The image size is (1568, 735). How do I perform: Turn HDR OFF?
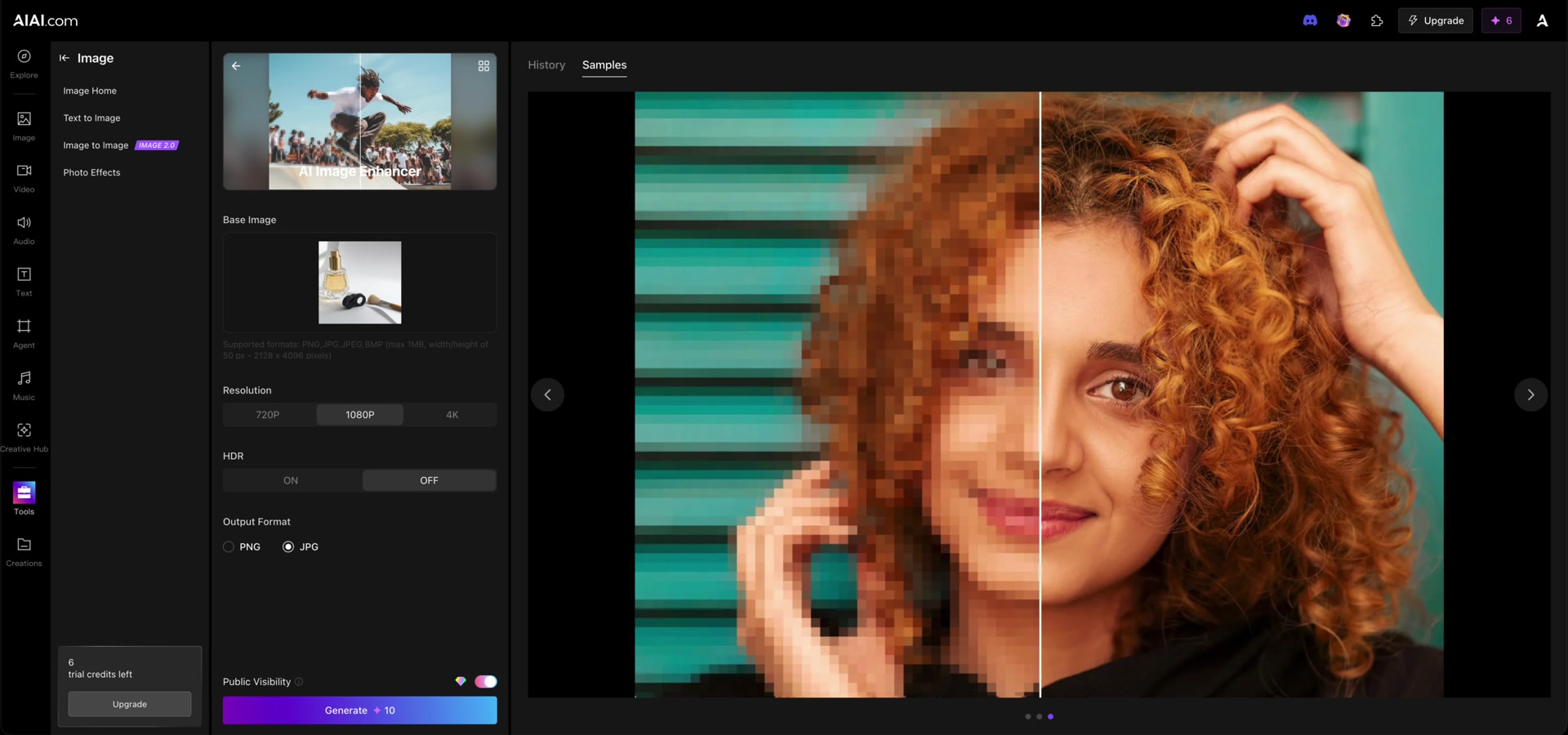429,480
